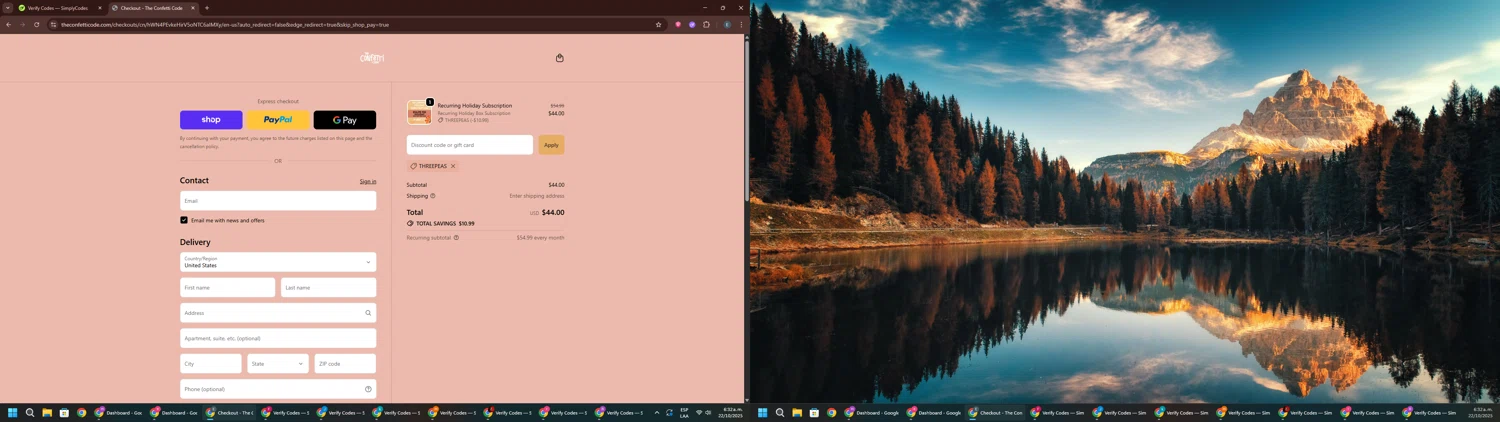1500x422 pixels.
Task: Switch to Verify Codes — SimplyCodes tab
Action: click(58, 8)
